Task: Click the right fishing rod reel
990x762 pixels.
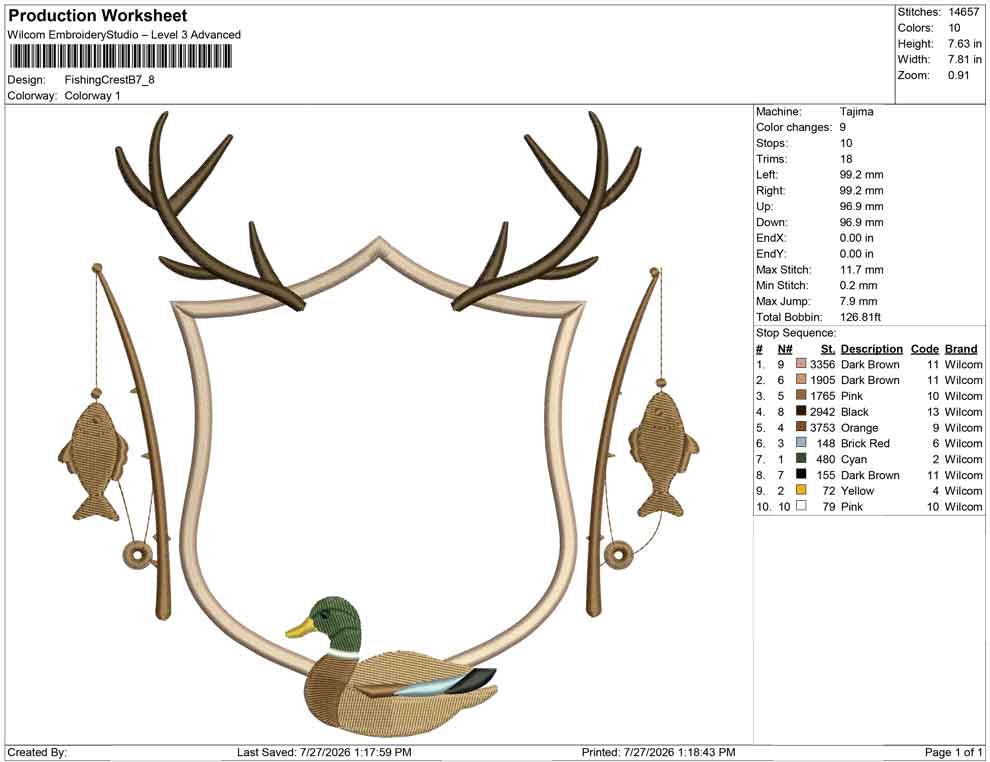Action: (x=619, y=555)
